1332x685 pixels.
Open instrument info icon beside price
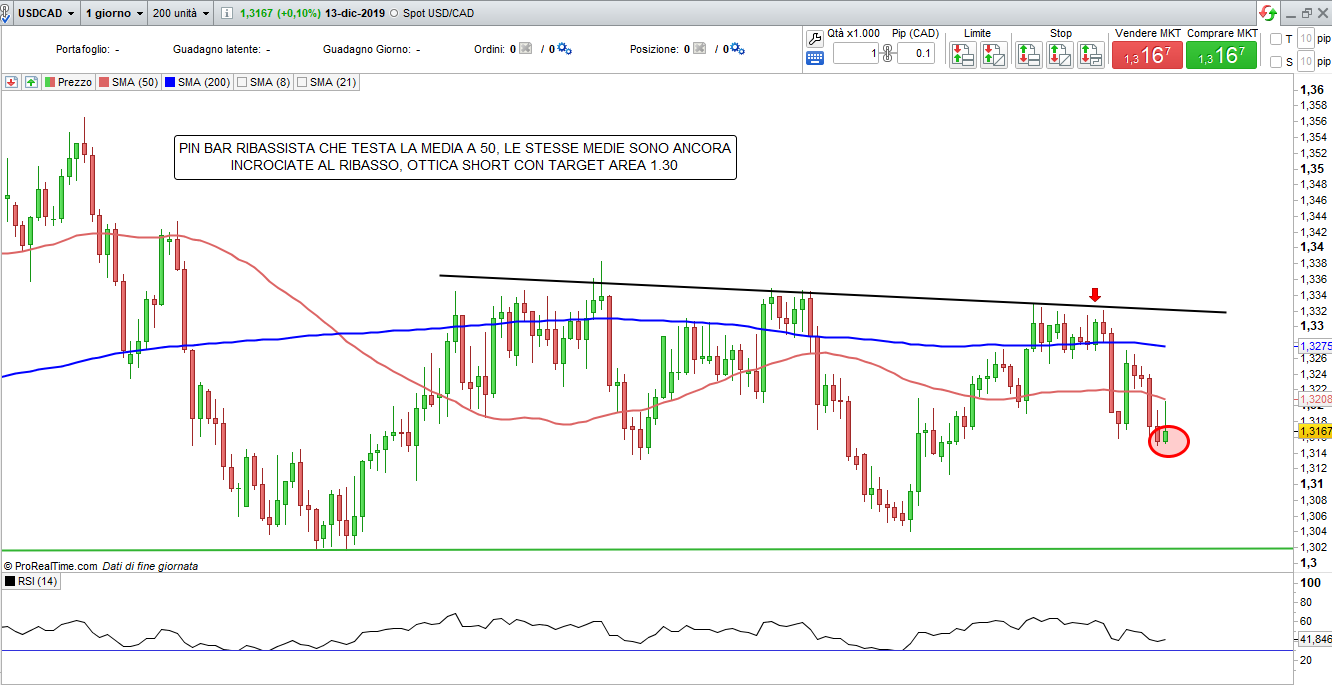226,14
